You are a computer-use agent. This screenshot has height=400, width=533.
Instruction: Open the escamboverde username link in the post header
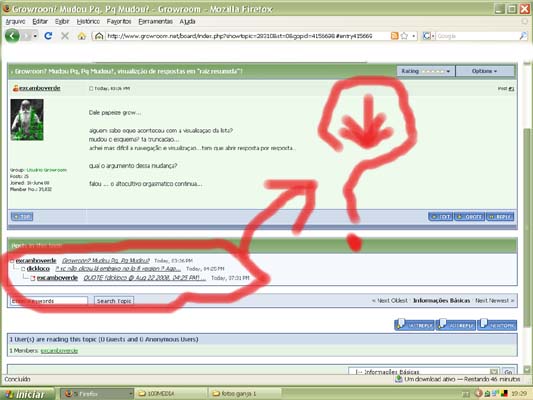click(39, 88)
